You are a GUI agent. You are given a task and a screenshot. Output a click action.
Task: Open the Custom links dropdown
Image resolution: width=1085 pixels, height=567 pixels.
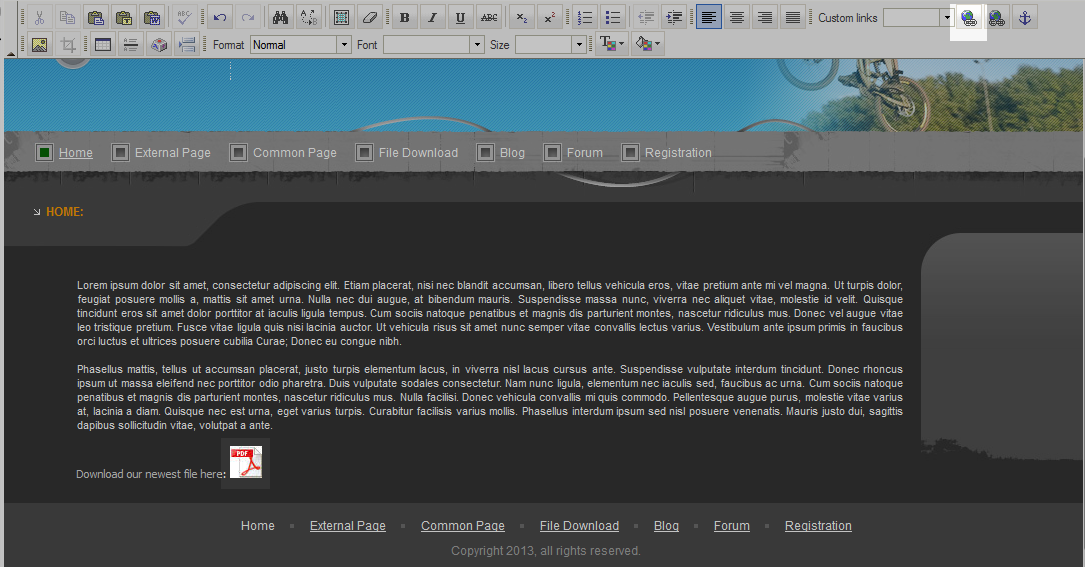[x=947, y=18]
